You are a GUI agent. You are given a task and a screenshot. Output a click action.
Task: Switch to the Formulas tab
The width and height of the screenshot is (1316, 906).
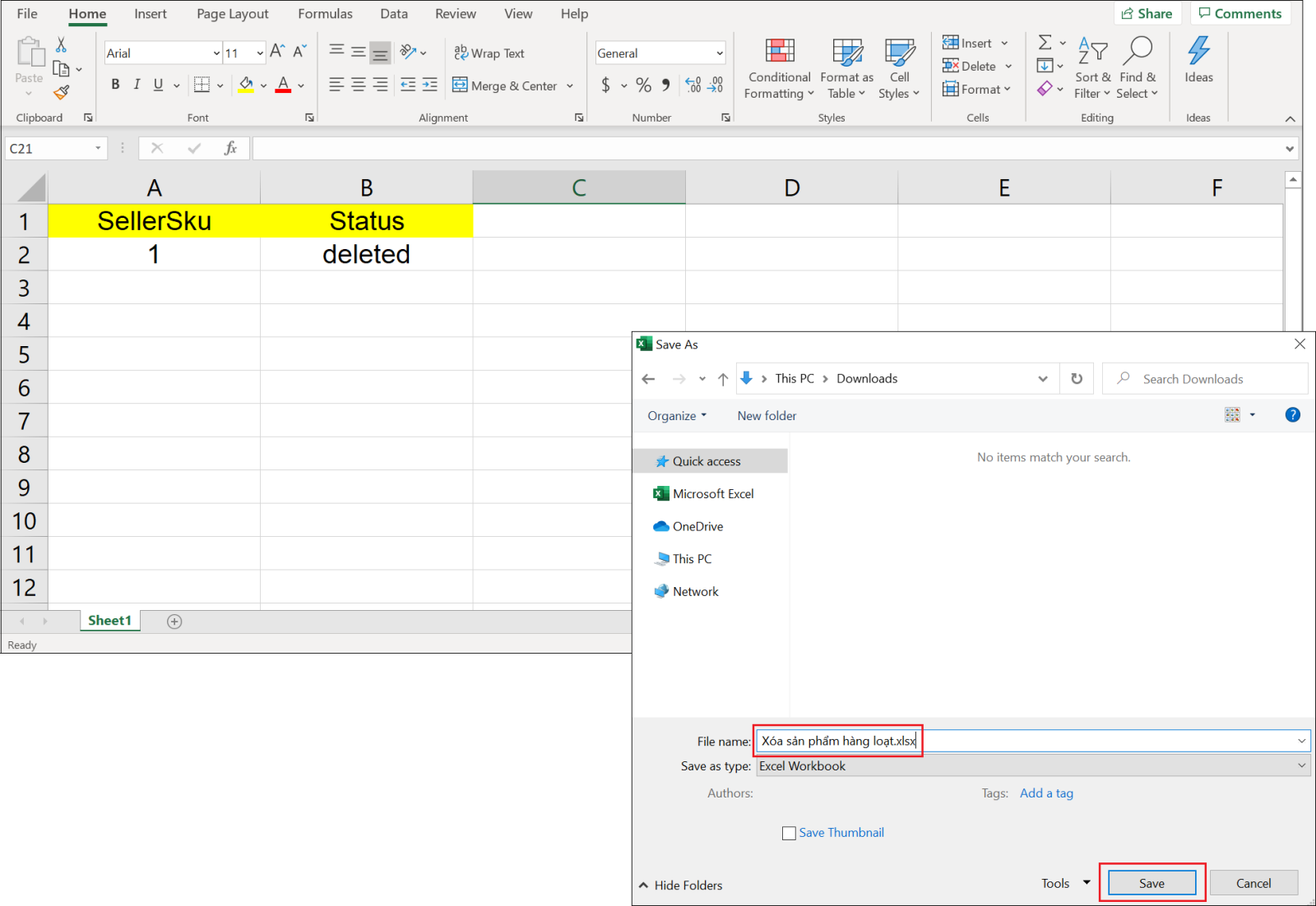click(x=325, y=14)
